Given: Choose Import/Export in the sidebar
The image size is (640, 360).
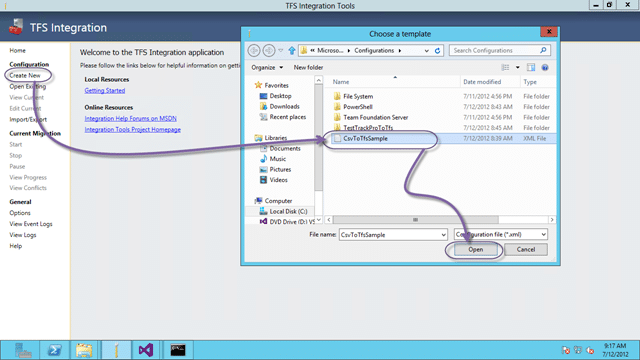Looking at the screenshot, I should click(28, 120).
